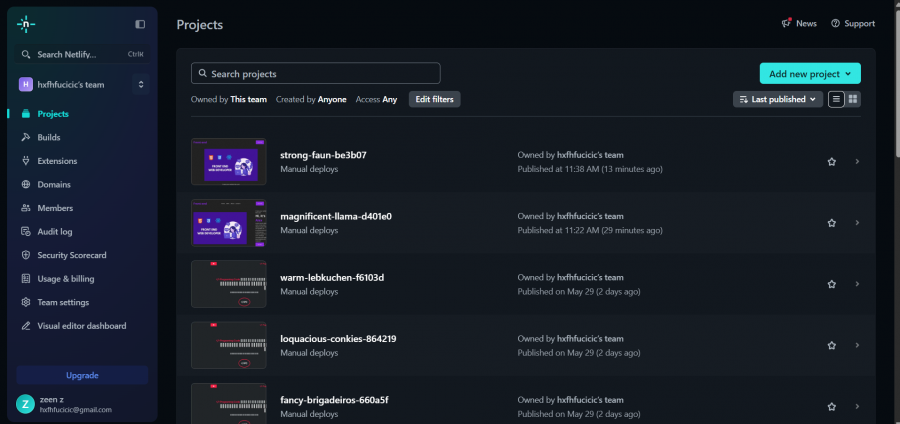This screenshot has height=424, width=900.
Task: Switch to list view layout
Action: [x=836, y=99]
